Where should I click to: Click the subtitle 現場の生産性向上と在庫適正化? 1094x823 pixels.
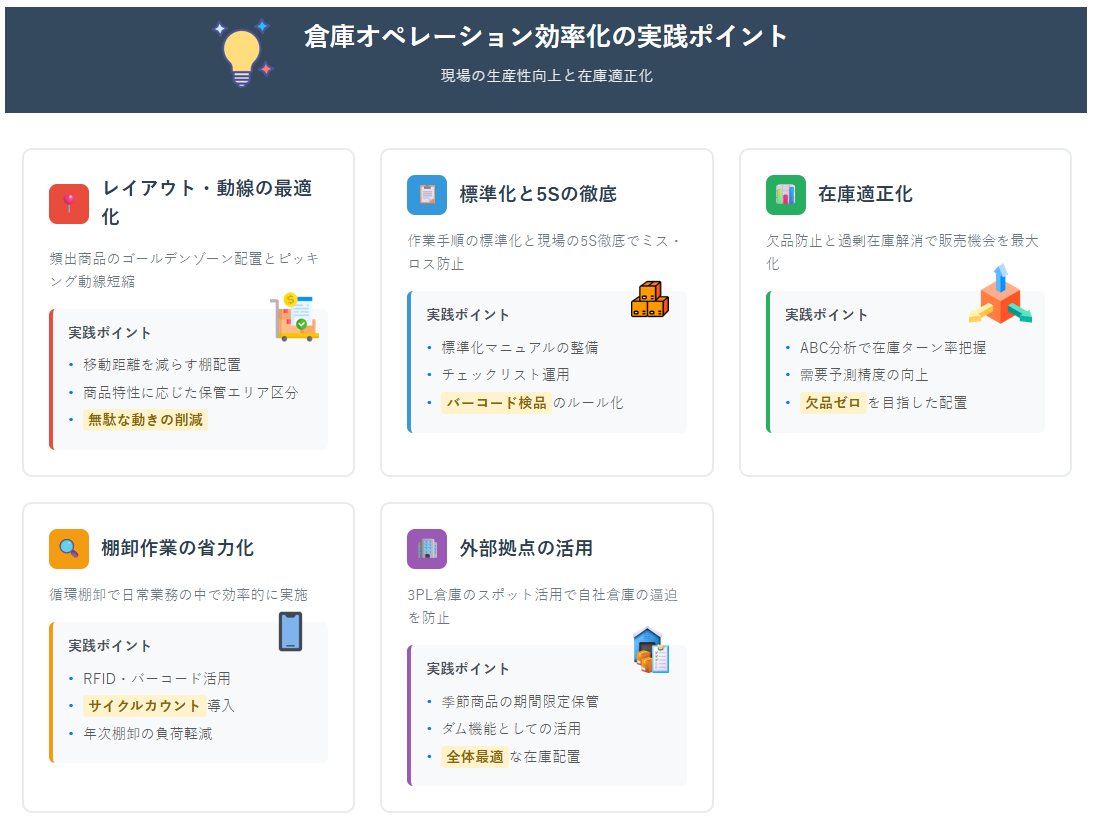546,76
